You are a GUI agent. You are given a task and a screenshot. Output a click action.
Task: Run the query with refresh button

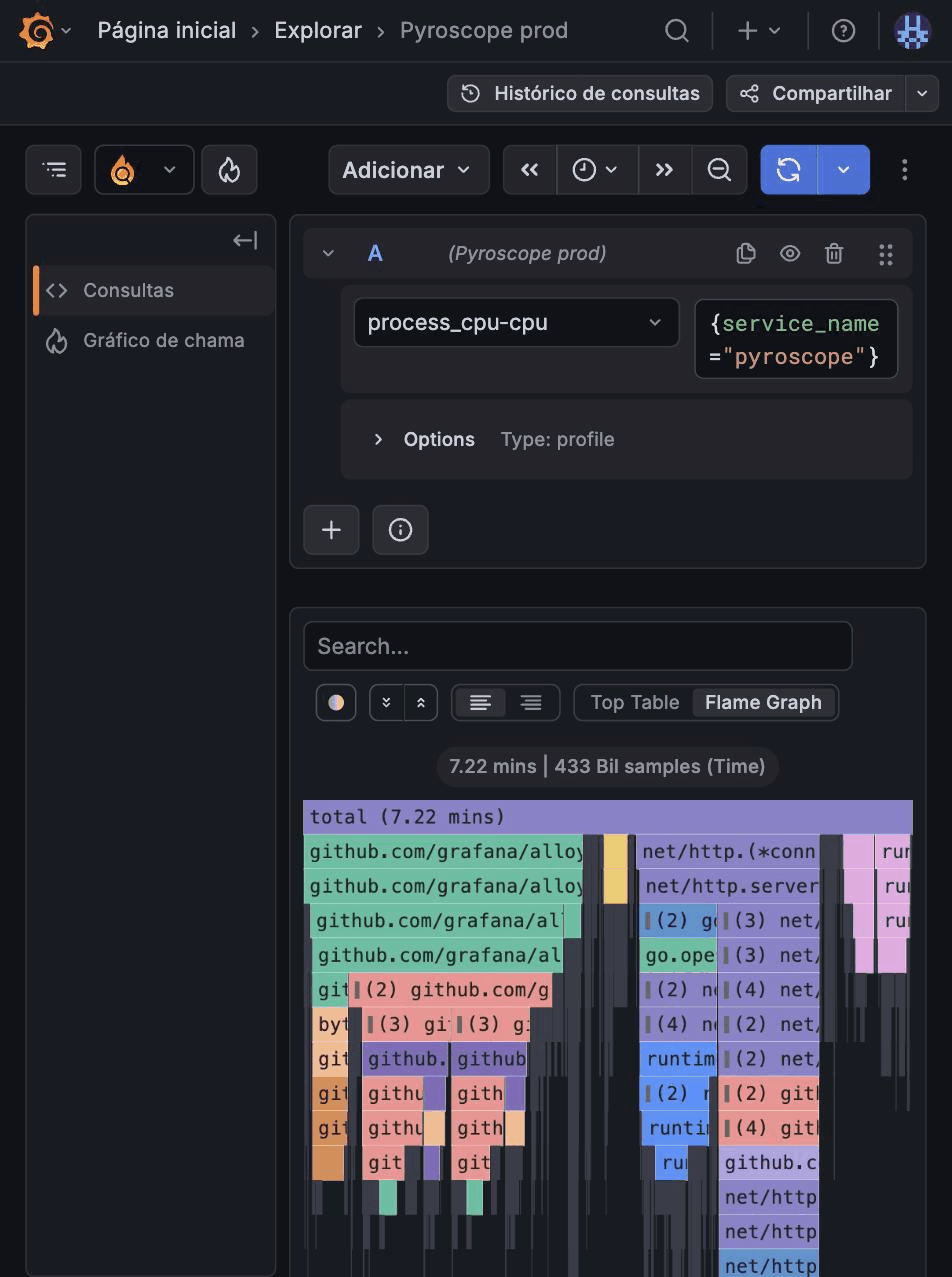pyautogui.click(x=789, y=170)
